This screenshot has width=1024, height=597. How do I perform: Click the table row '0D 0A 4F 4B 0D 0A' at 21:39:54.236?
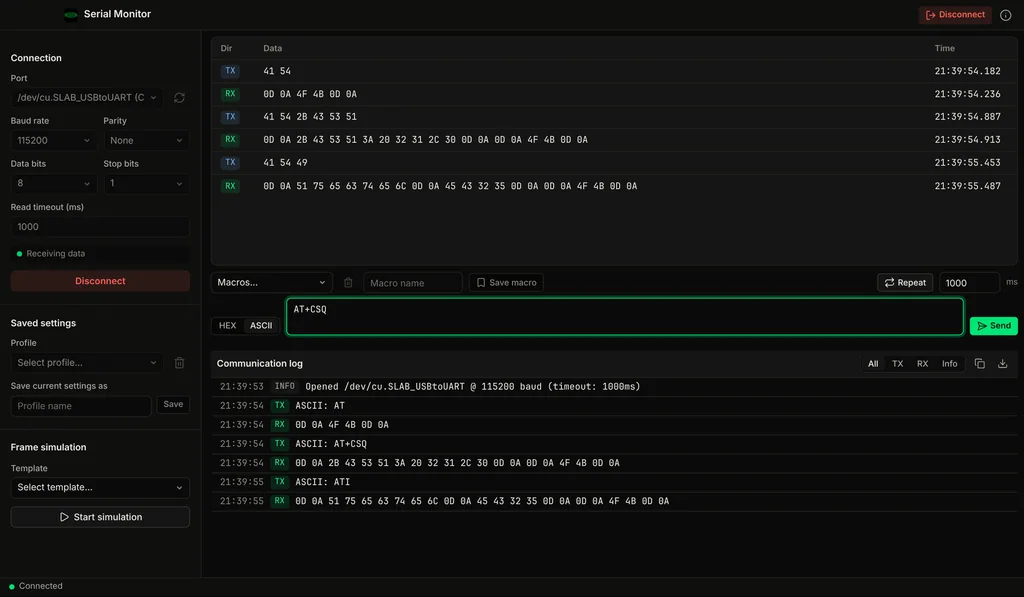pos(614,94)
